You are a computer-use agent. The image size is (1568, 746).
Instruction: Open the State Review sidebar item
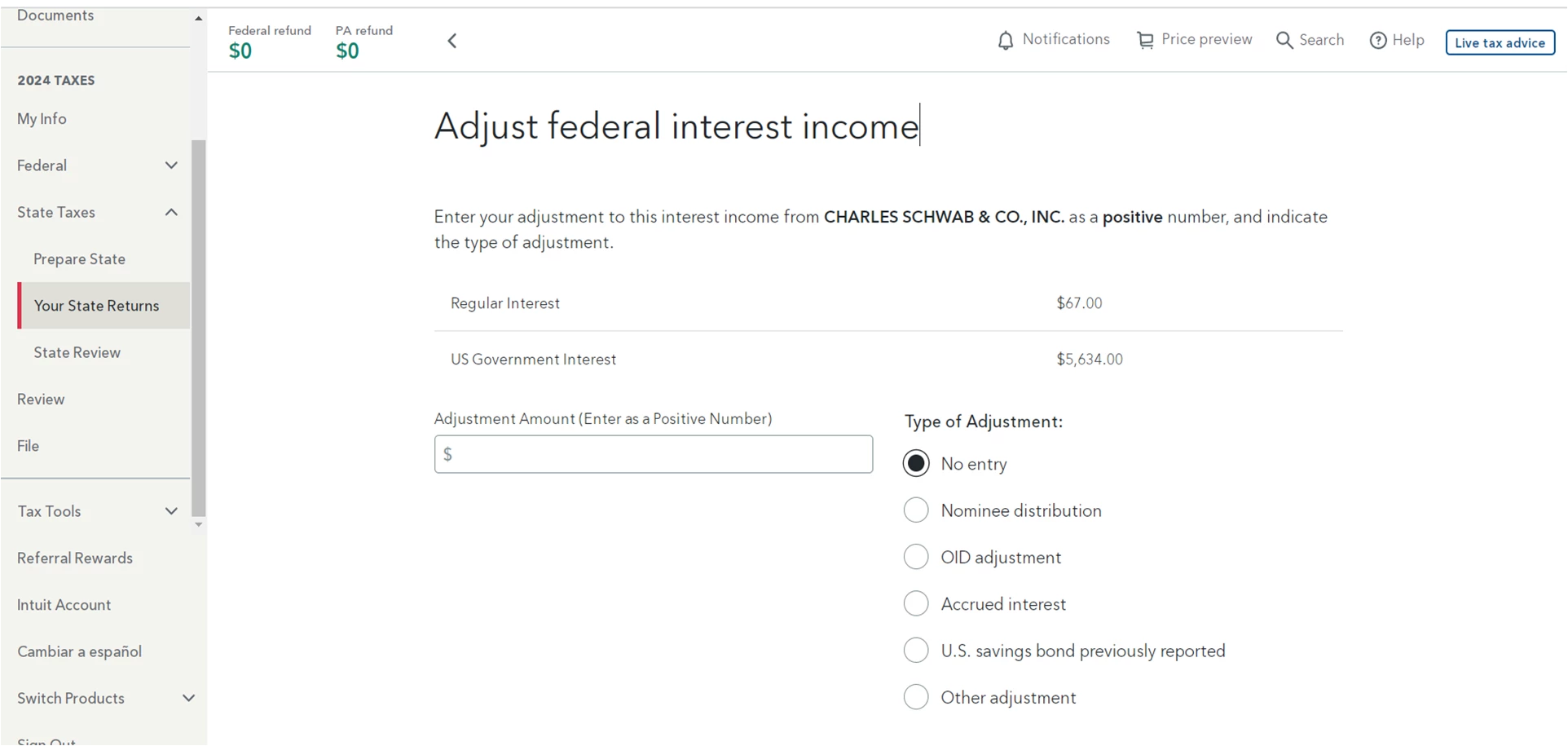[77, 352]
